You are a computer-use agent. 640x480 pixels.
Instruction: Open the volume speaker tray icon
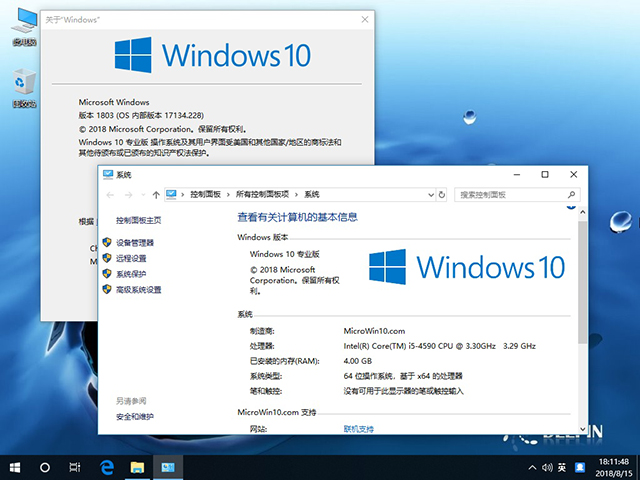pyautogui.click(x=547, y=467)
